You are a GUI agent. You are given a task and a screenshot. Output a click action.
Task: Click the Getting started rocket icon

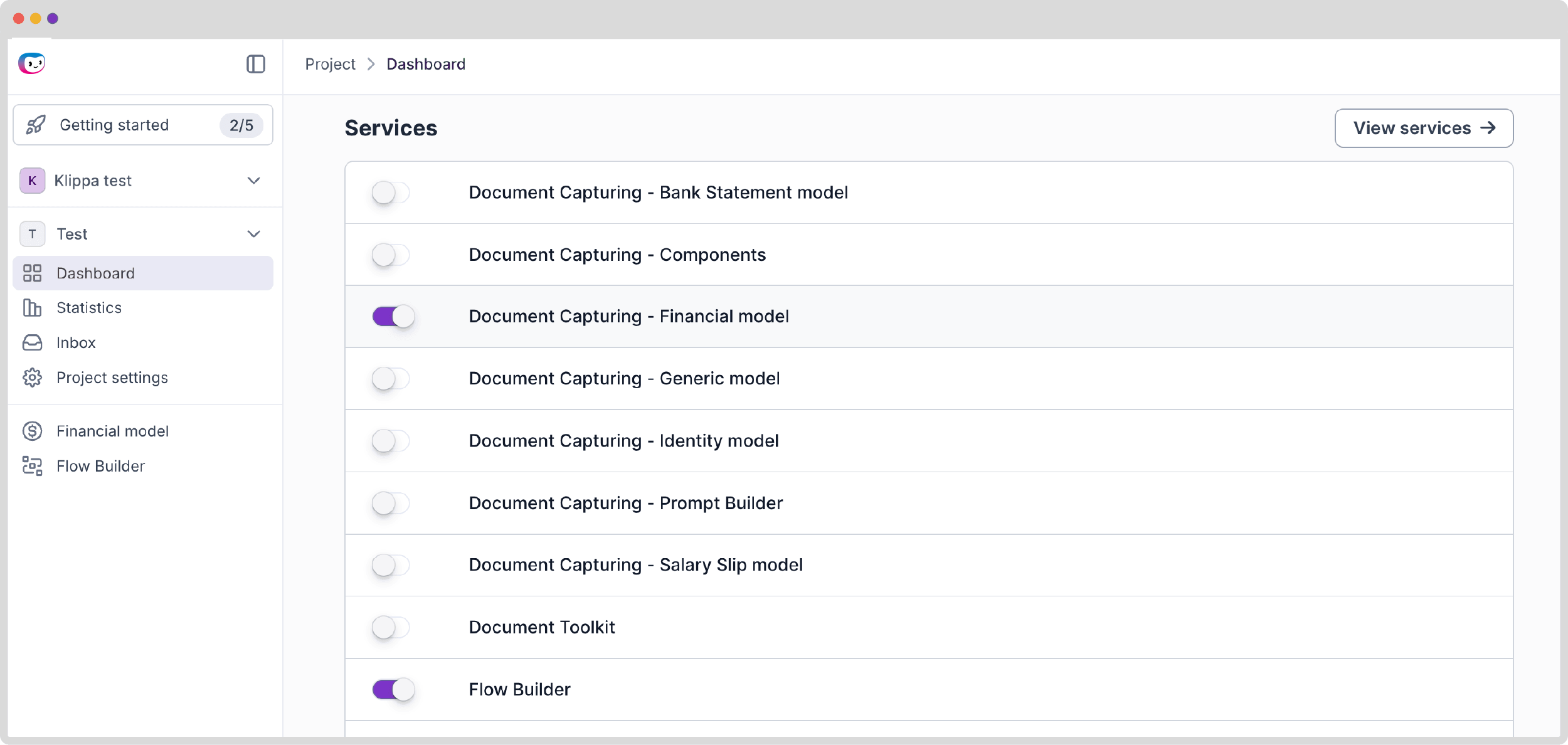pyautogui.click(x=36, y=125)
